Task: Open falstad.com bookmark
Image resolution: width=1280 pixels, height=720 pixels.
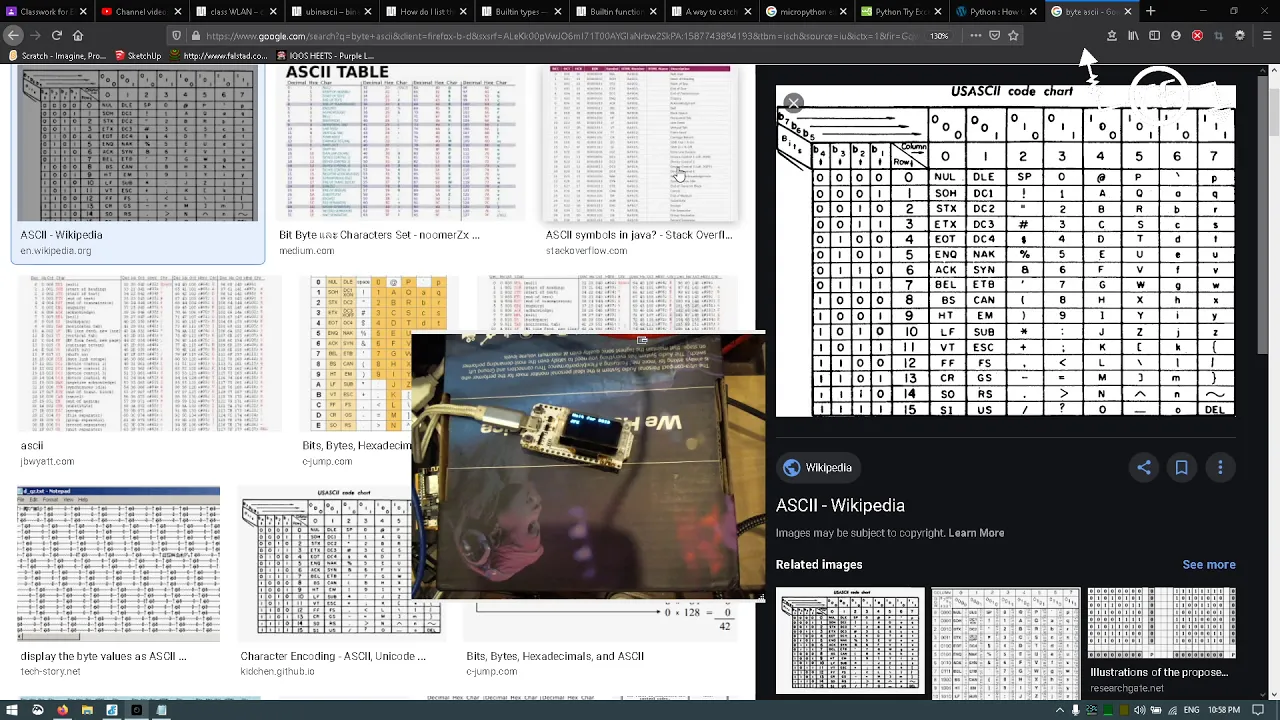Action: coord(218,56)
